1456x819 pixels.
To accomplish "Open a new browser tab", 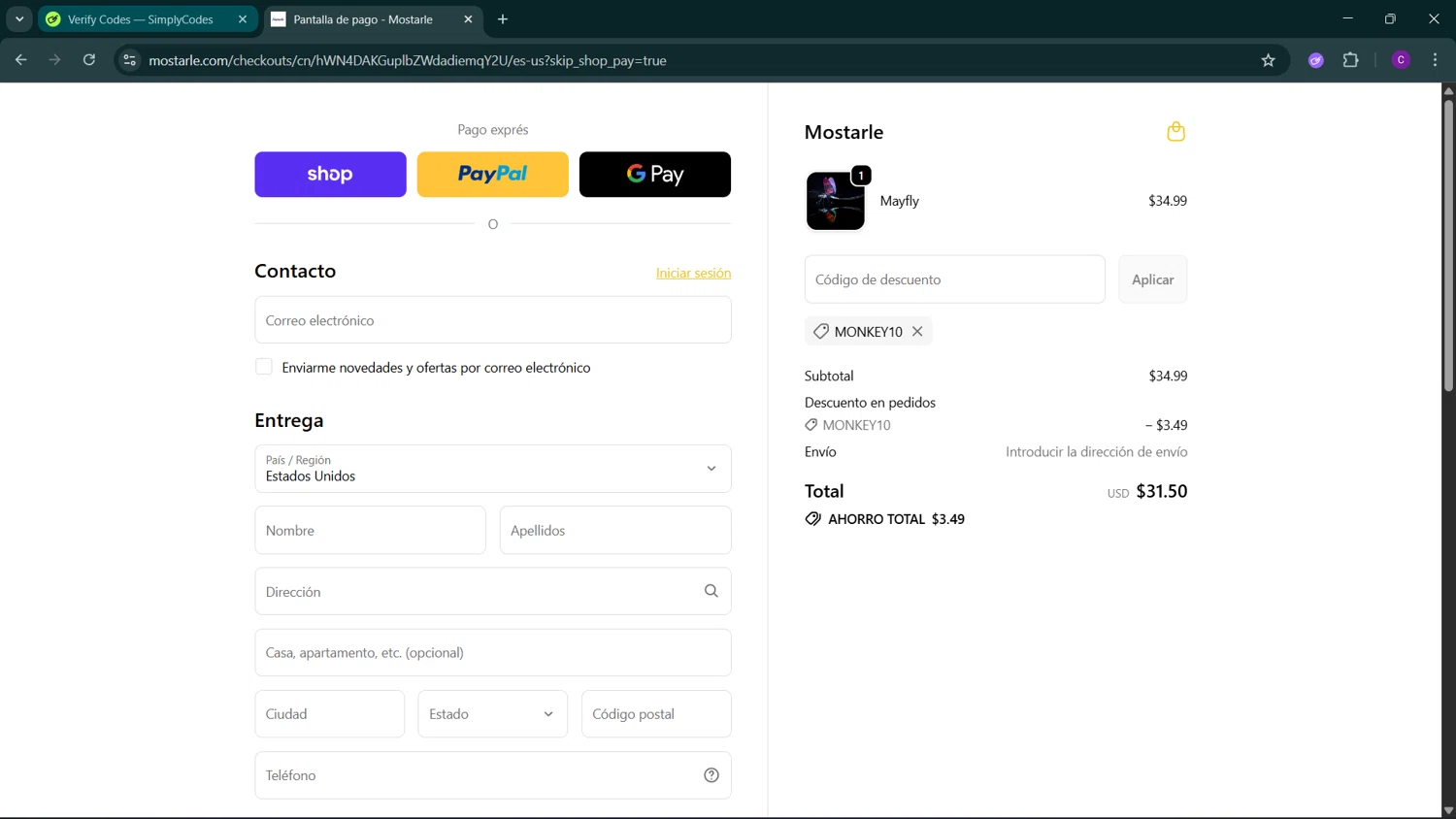I will coord(503,19).
